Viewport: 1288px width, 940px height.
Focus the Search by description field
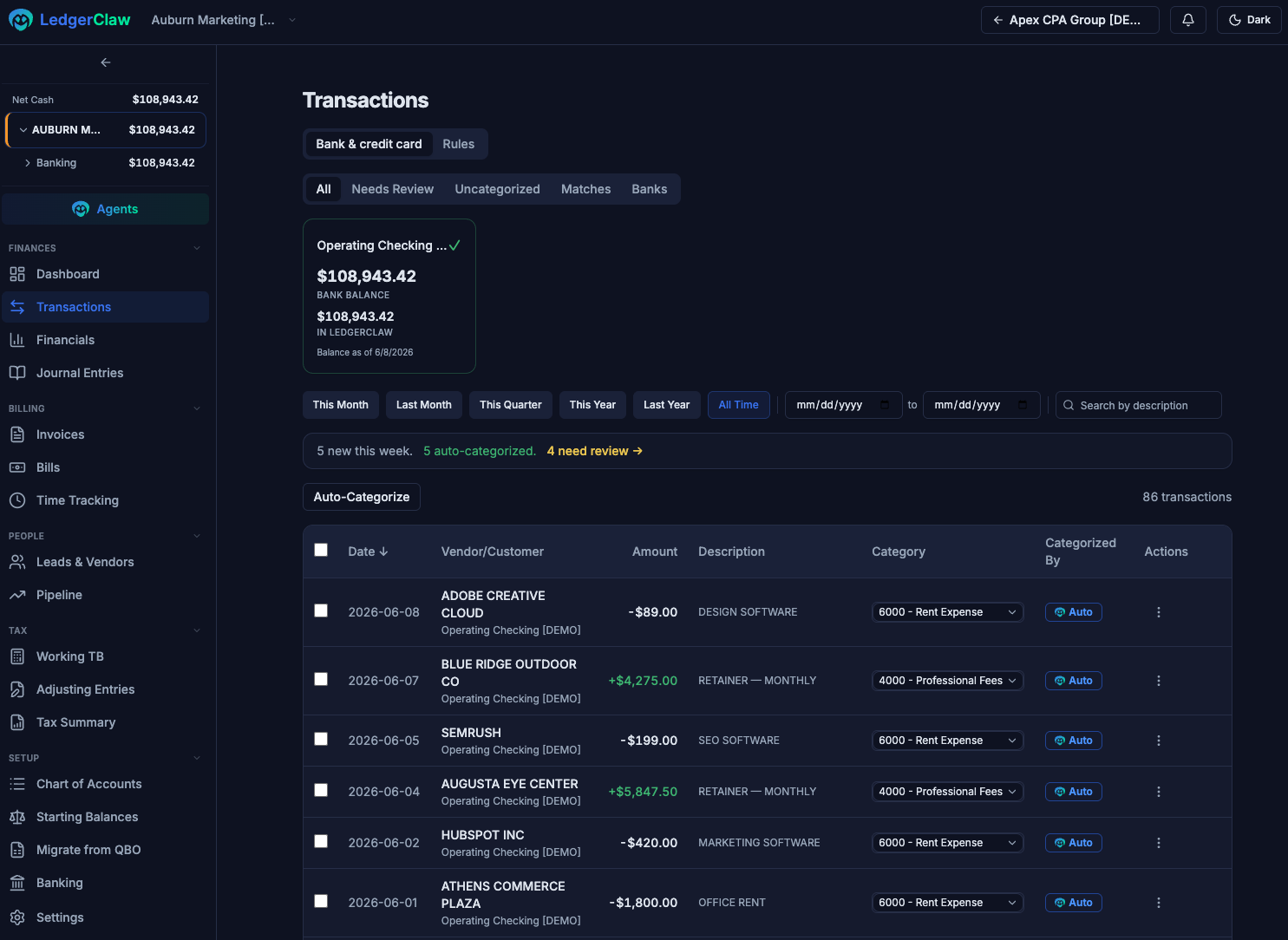[1138, 405]
